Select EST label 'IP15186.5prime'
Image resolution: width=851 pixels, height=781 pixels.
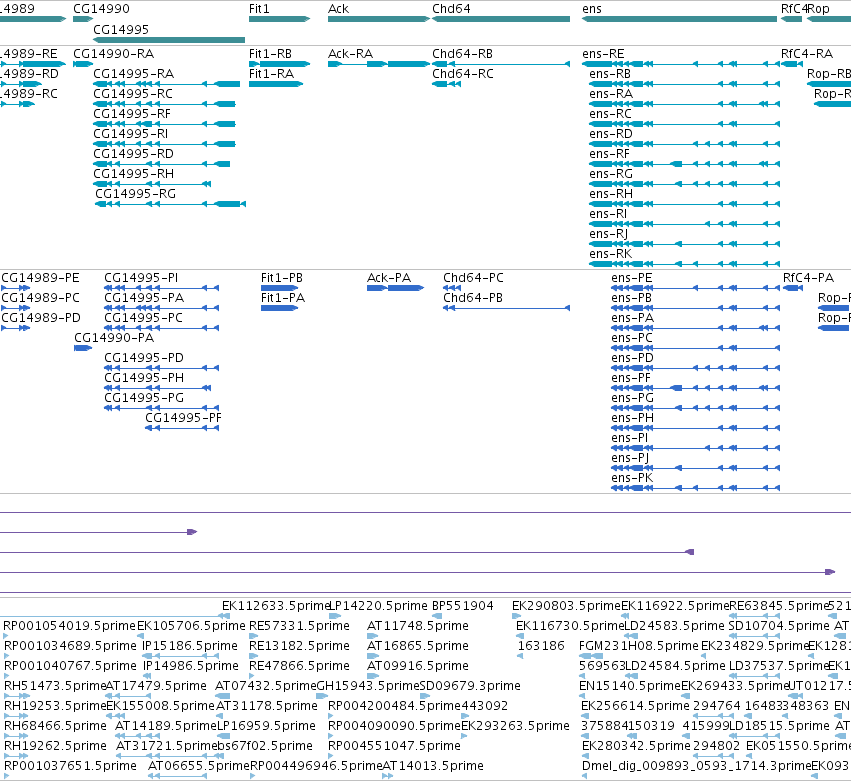[x=190, y=646]
